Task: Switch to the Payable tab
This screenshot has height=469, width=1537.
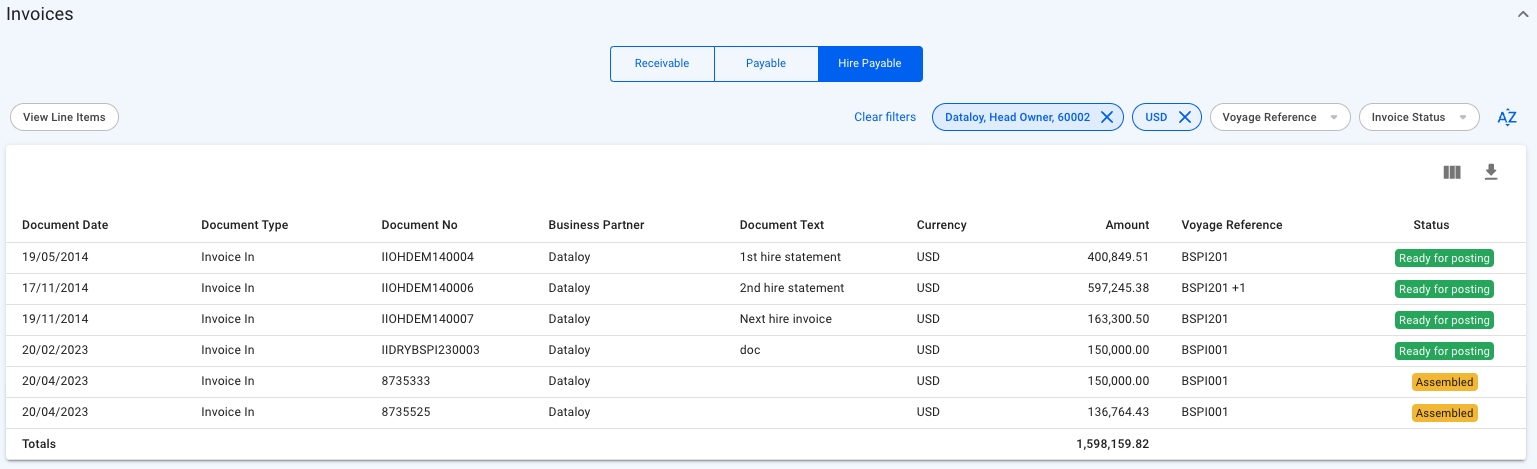Action: pyautogui.click(x=766, y=63)
